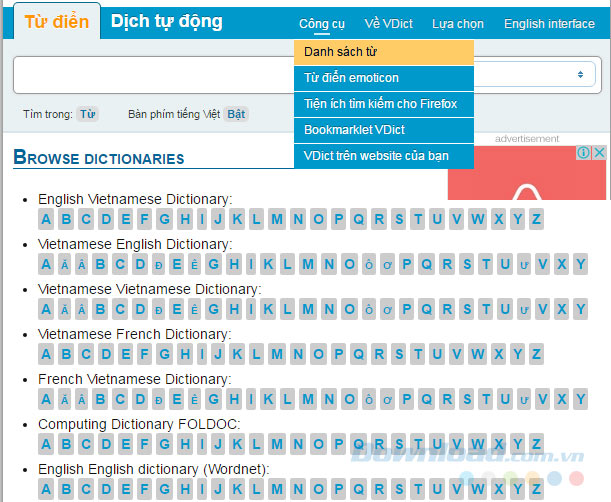611x502 pixels.
Task: Browse letter Q in English Vietnamese Dictionary
Action: pyautogui.click(x=358, y=219)
